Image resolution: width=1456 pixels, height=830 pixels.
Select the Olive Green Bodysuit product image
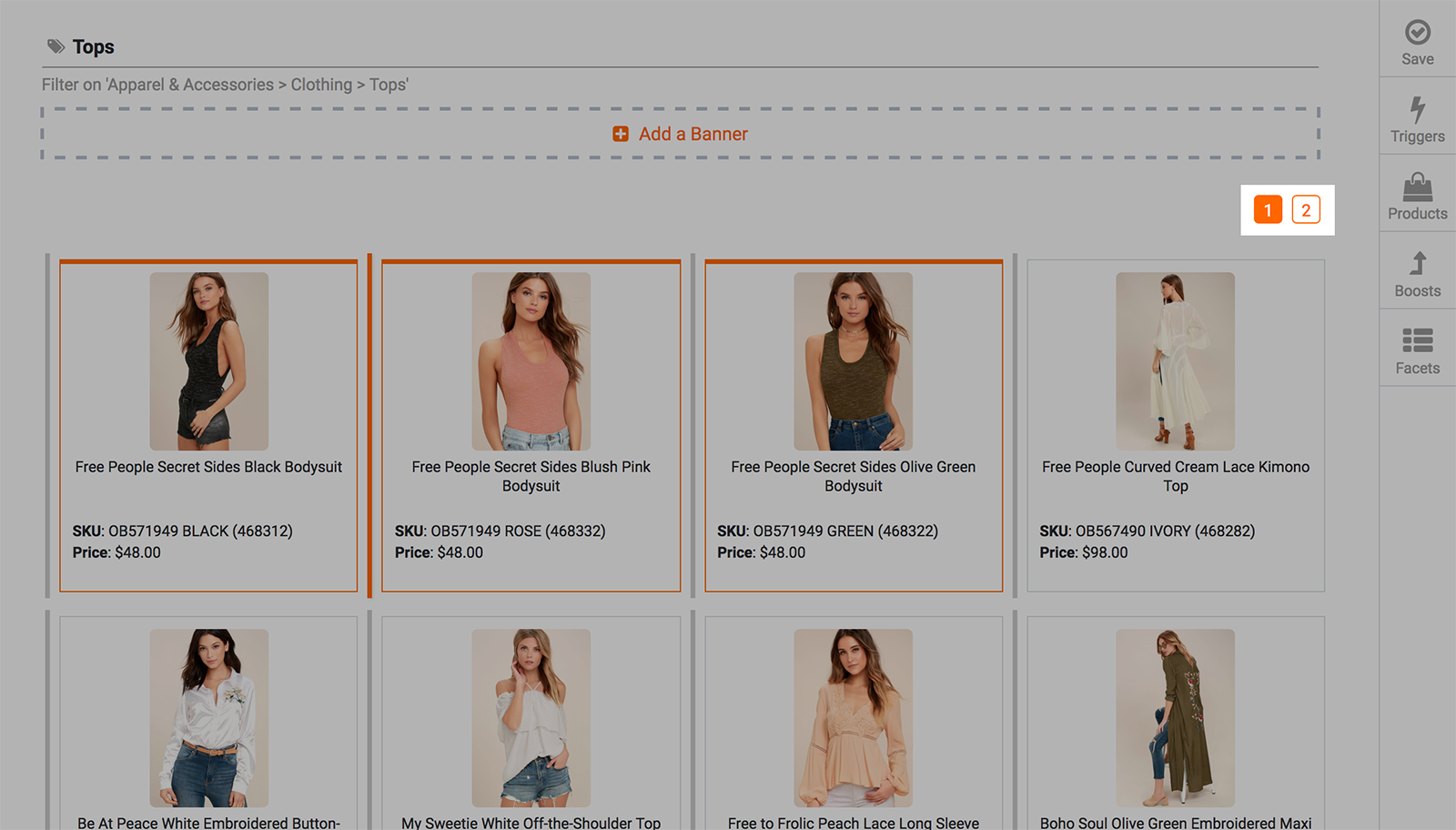click(x=854, y=361)
